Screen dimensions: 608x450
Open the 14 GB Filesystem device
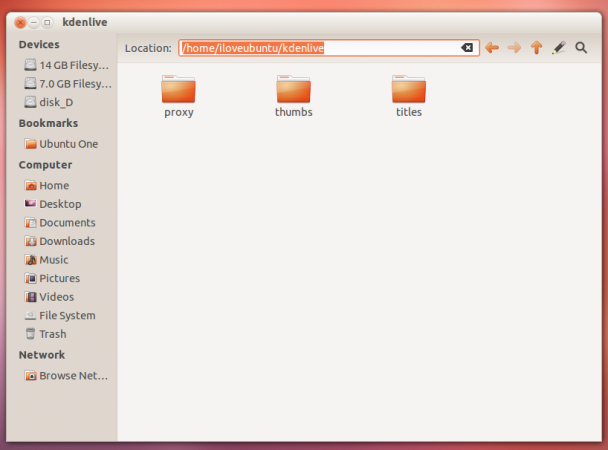pos(66,65)
